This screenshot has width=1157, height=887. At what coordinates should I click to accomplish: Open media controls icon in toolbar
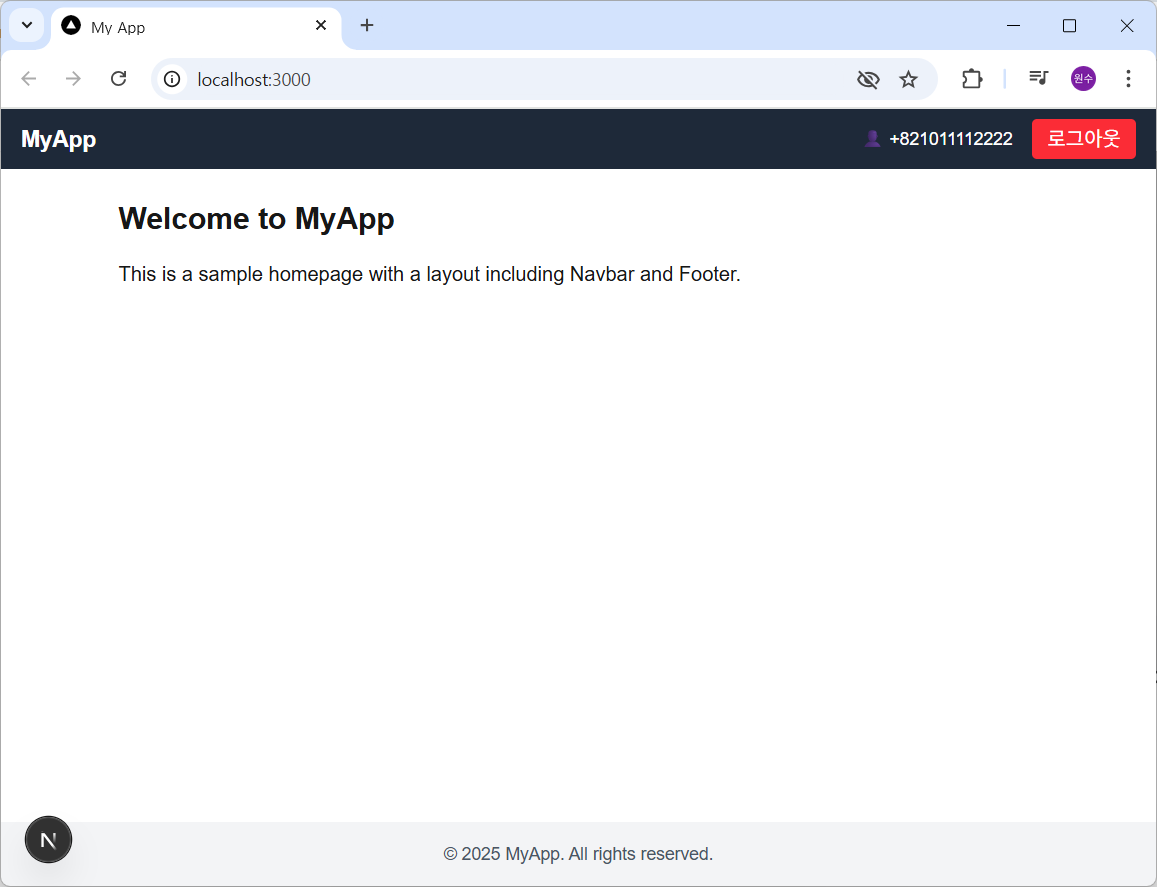tap(1039, 77)
